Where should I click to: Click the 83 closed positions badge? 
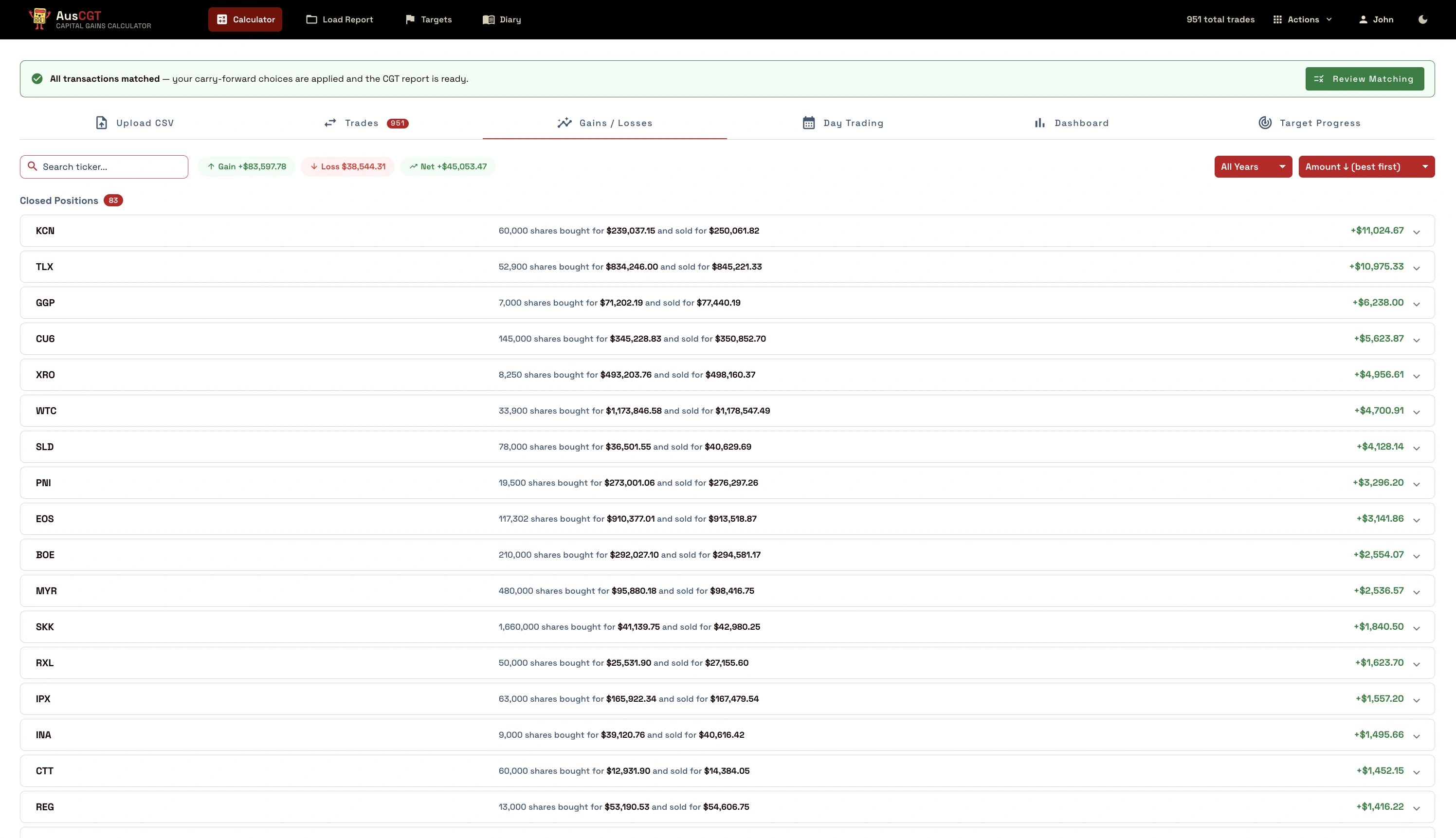point(113,200)
